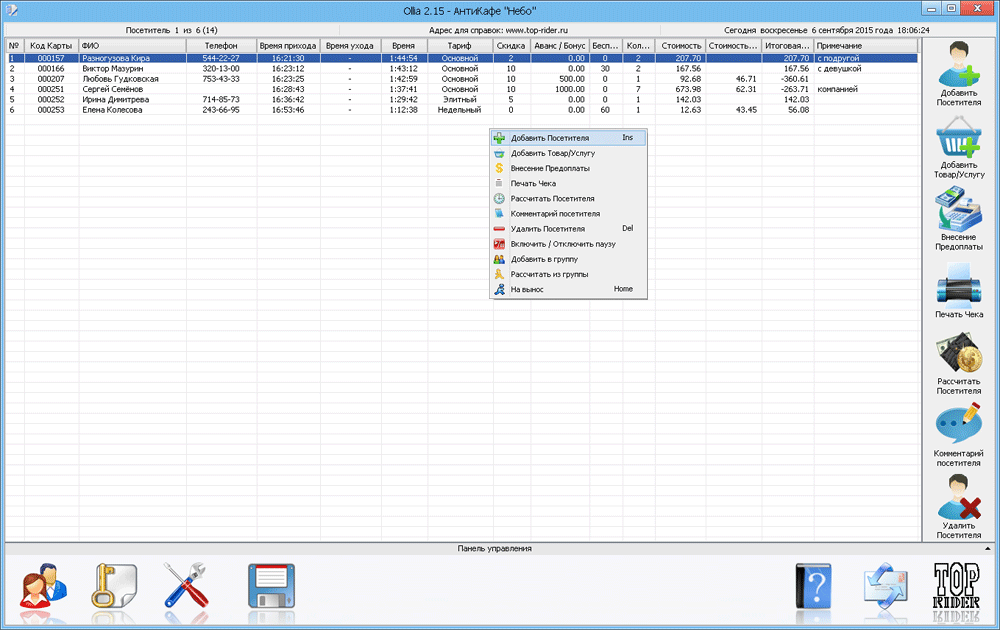
Task: Select Удалить Посетителя context menu entry
Action: pyautogui.click(x=569, y=228)
